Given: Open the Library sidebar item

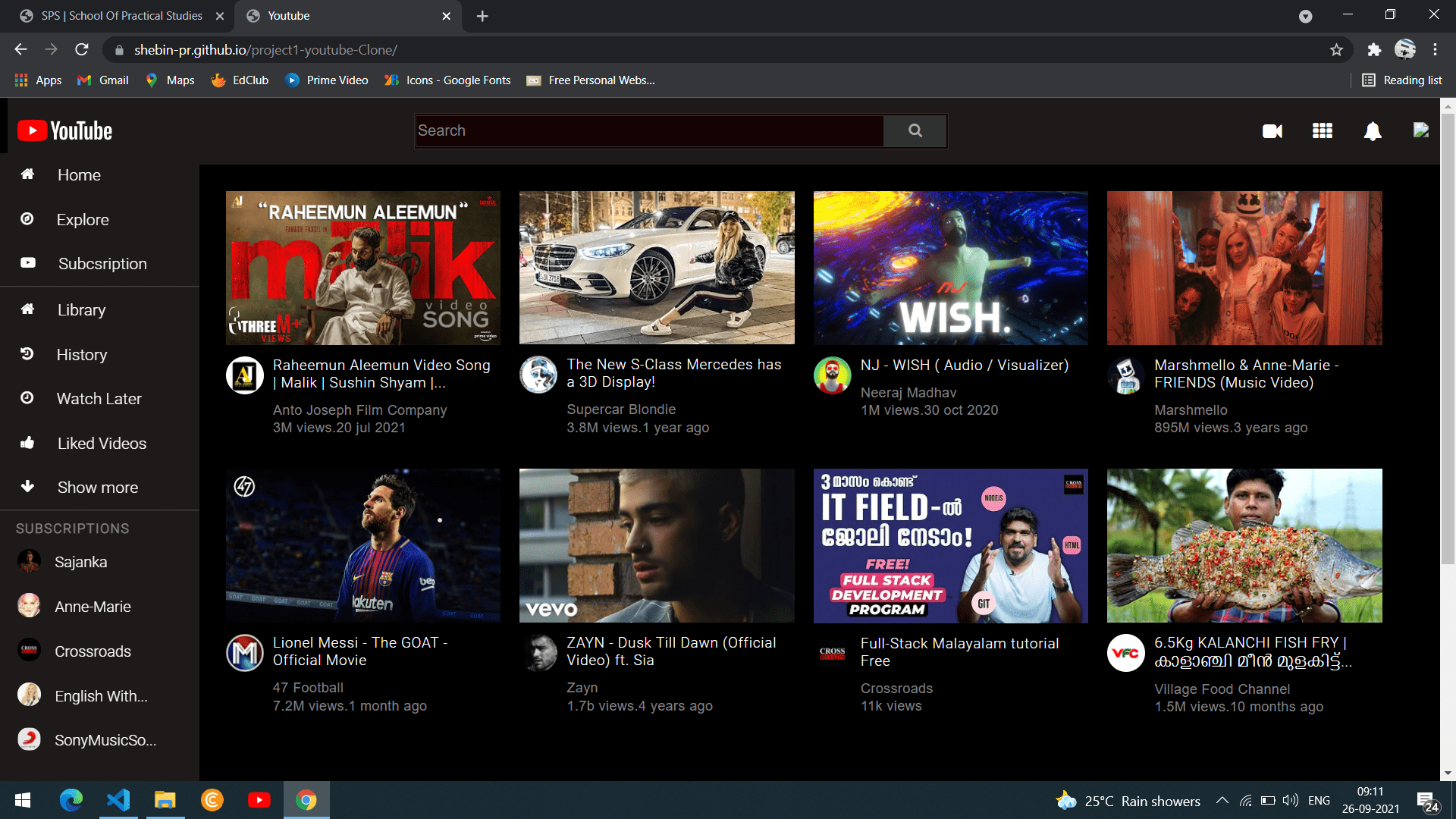Looking at the screenshot, I should coord(81,309).
